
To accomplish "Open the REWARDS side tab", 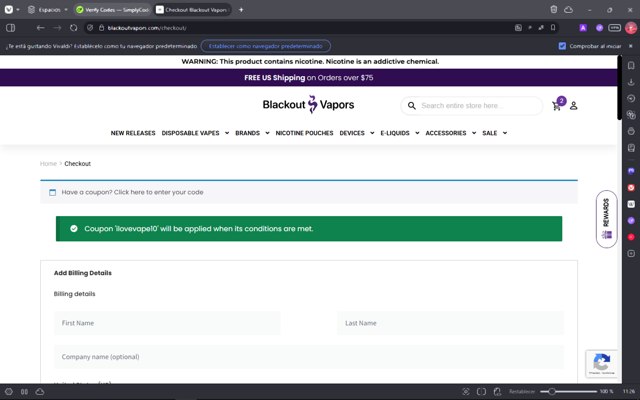I will coord(607,219).
